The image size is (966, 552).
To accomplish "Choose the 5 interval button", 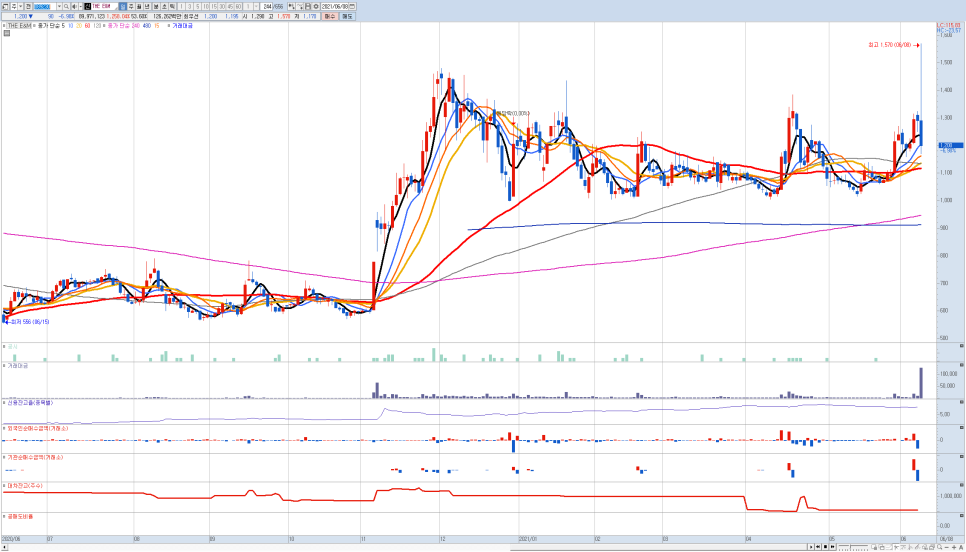I will pyautogui.click(x=198, y=6).
